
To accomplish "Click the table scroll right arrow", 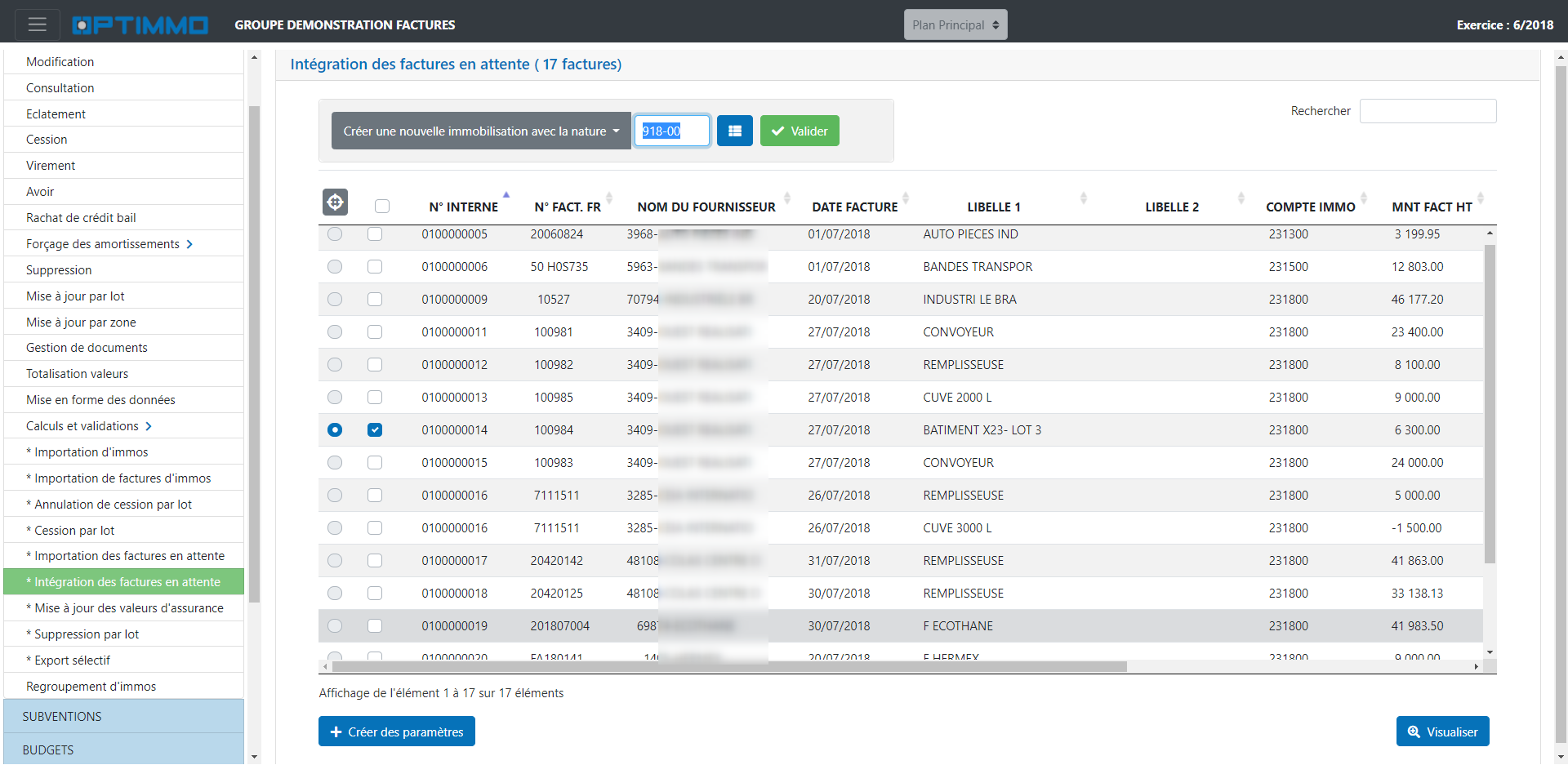I will (1476, 666).
